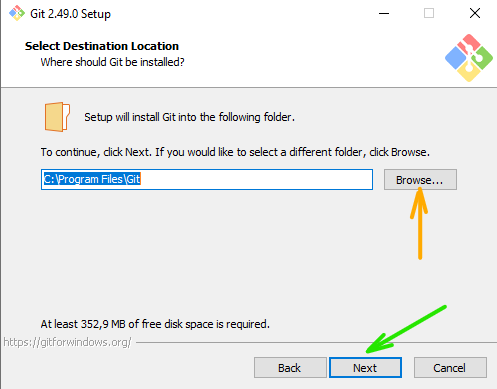Click the yellow folder icon
The width and height of the screenshot is (497, 389).
[x=57, y=117]
